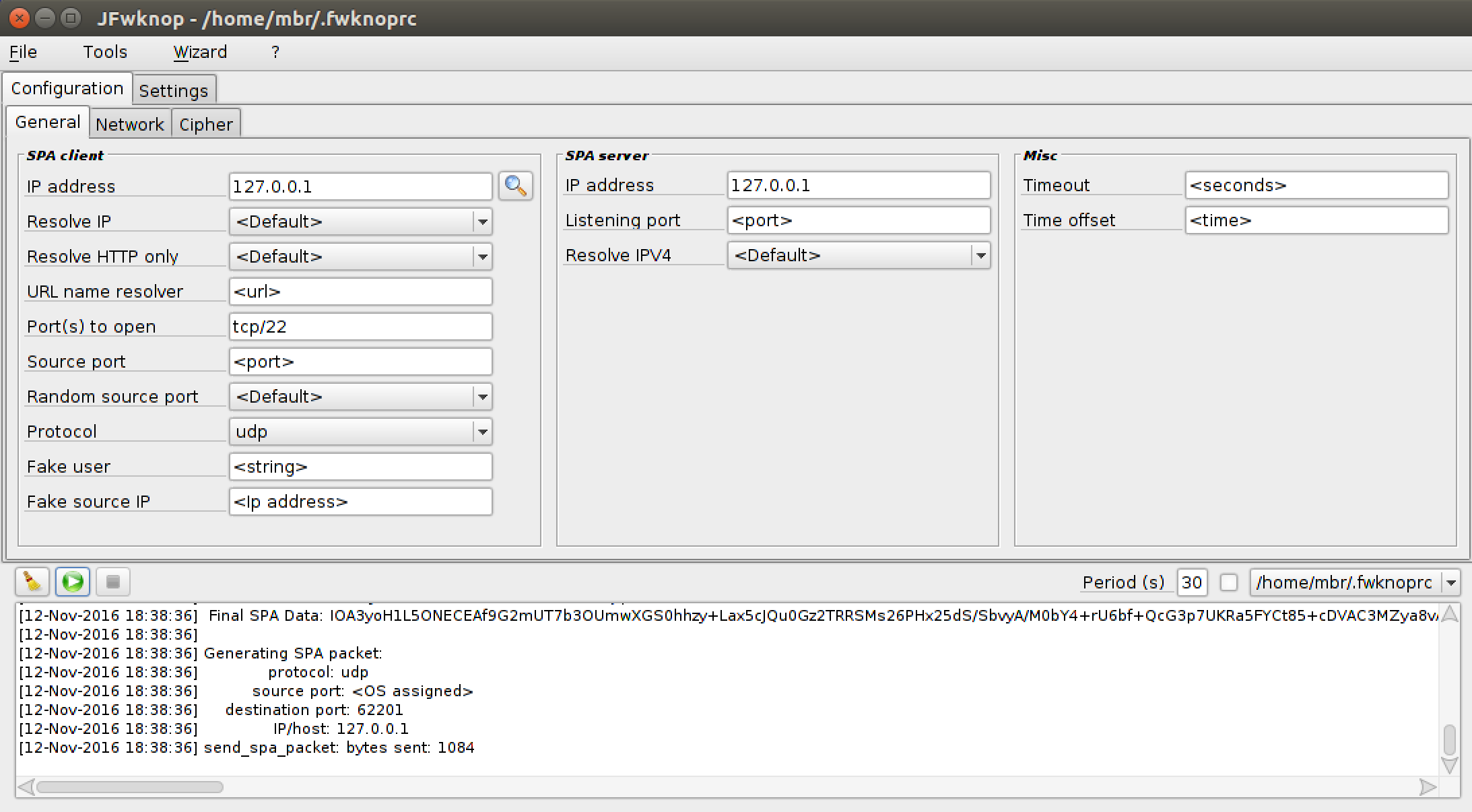This screenshot has width=1472, height=812.
Task: Click the horizontal scroll left arrow
Action: (x=26, y=786)
